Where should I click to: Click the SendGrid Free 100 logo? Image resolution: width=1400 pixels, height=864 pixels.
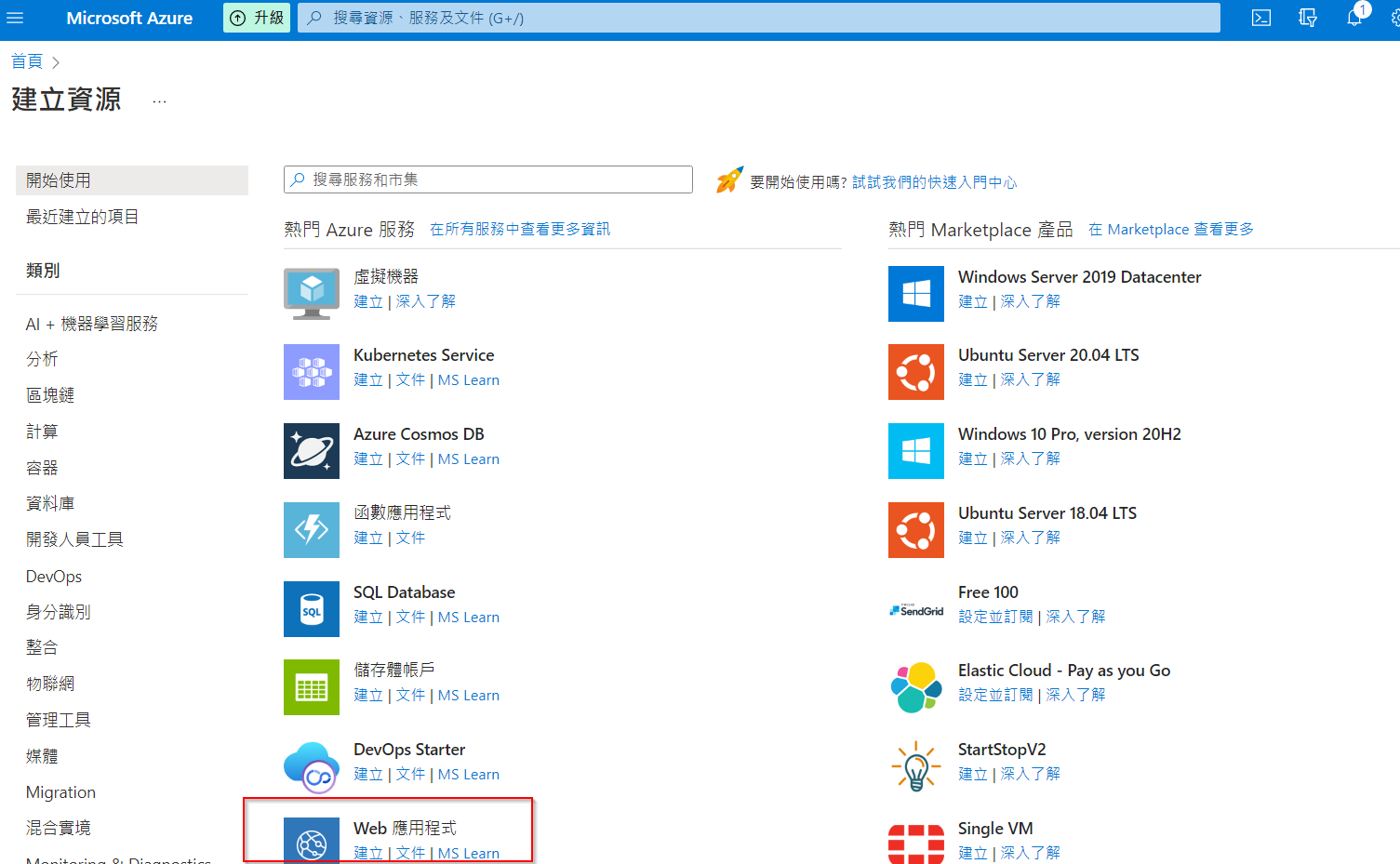coord(916,610)
